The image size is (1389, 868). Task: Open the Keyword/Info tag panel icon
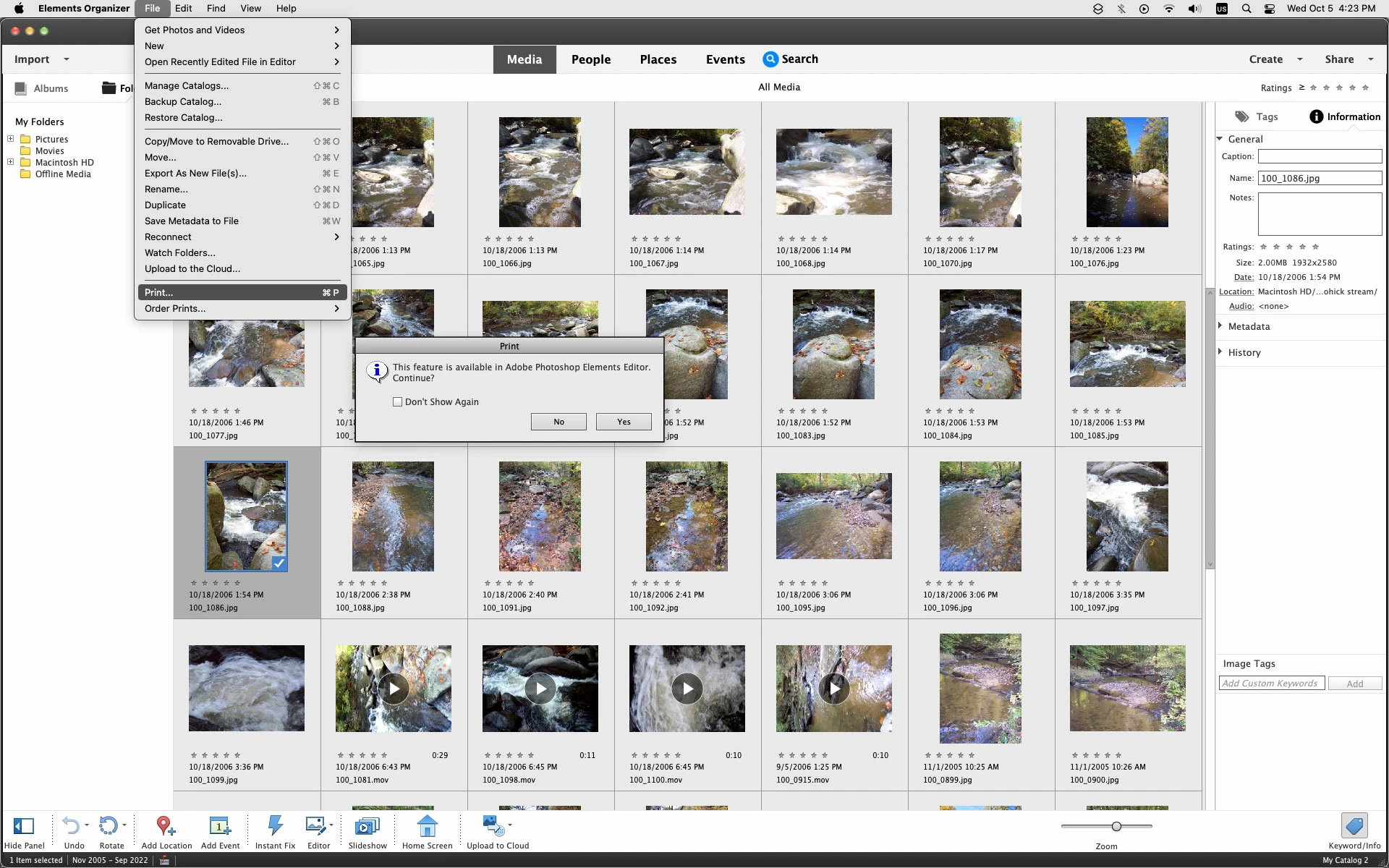click(x=1354, y=826)
